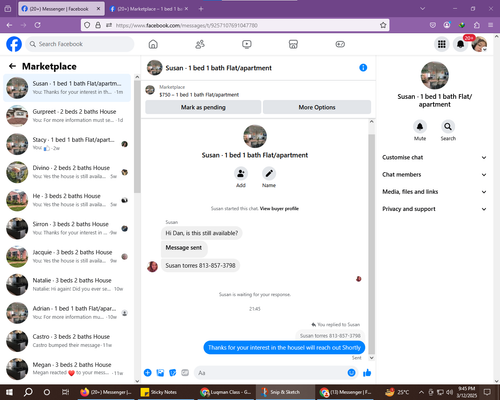The width and height of the screenshot is (500, 400).
Task: Click the conversation information icon
Action: point(363,68)
